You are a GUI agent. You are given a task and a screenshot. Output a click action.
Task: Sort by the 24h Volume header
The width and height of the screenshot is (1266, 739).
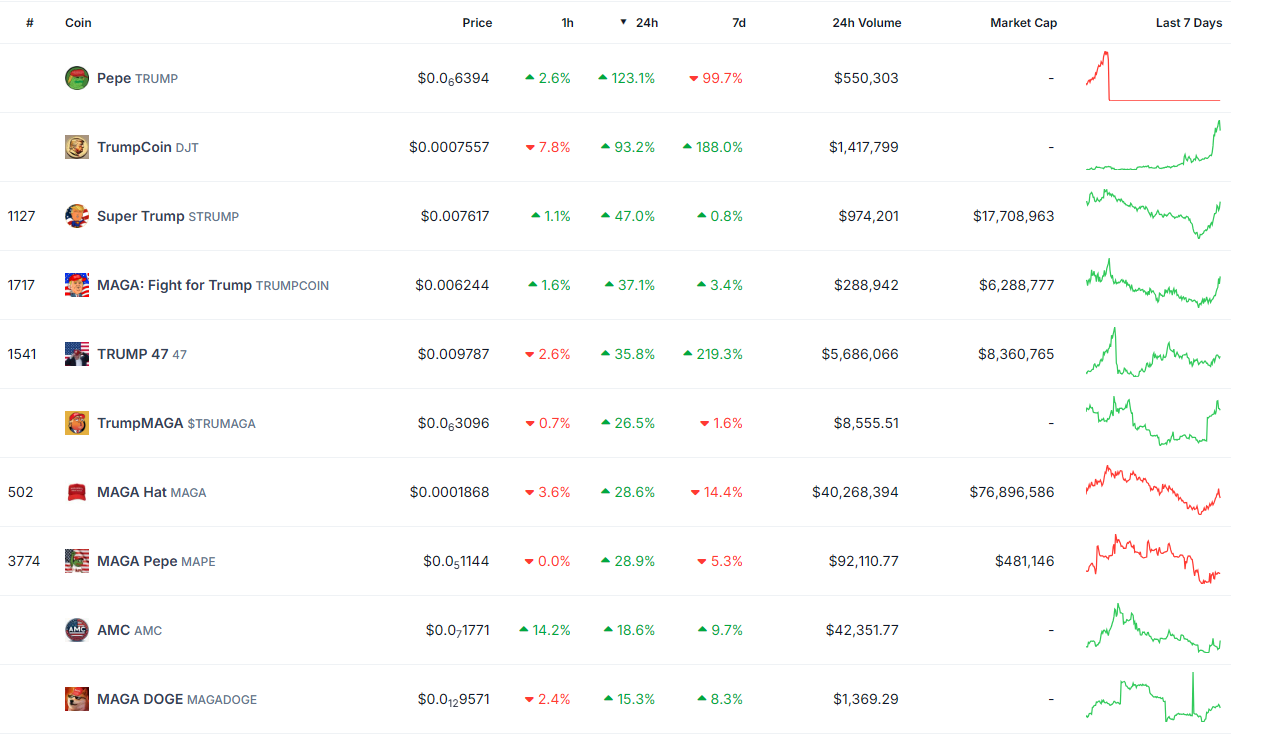click(x=866, y=23)
